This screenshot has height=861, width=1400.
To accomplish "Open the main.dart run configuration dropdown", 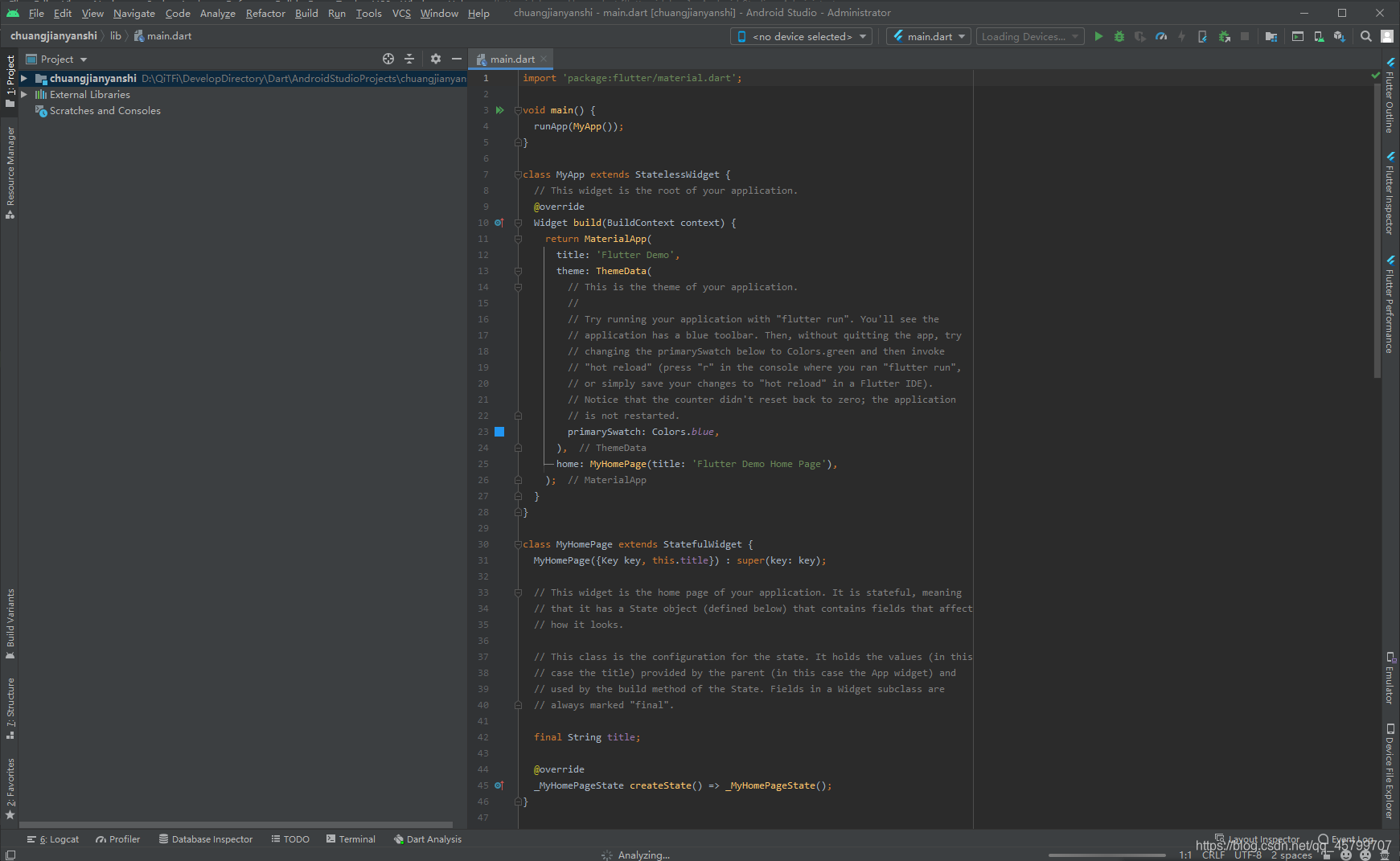I will click(929, 36).
